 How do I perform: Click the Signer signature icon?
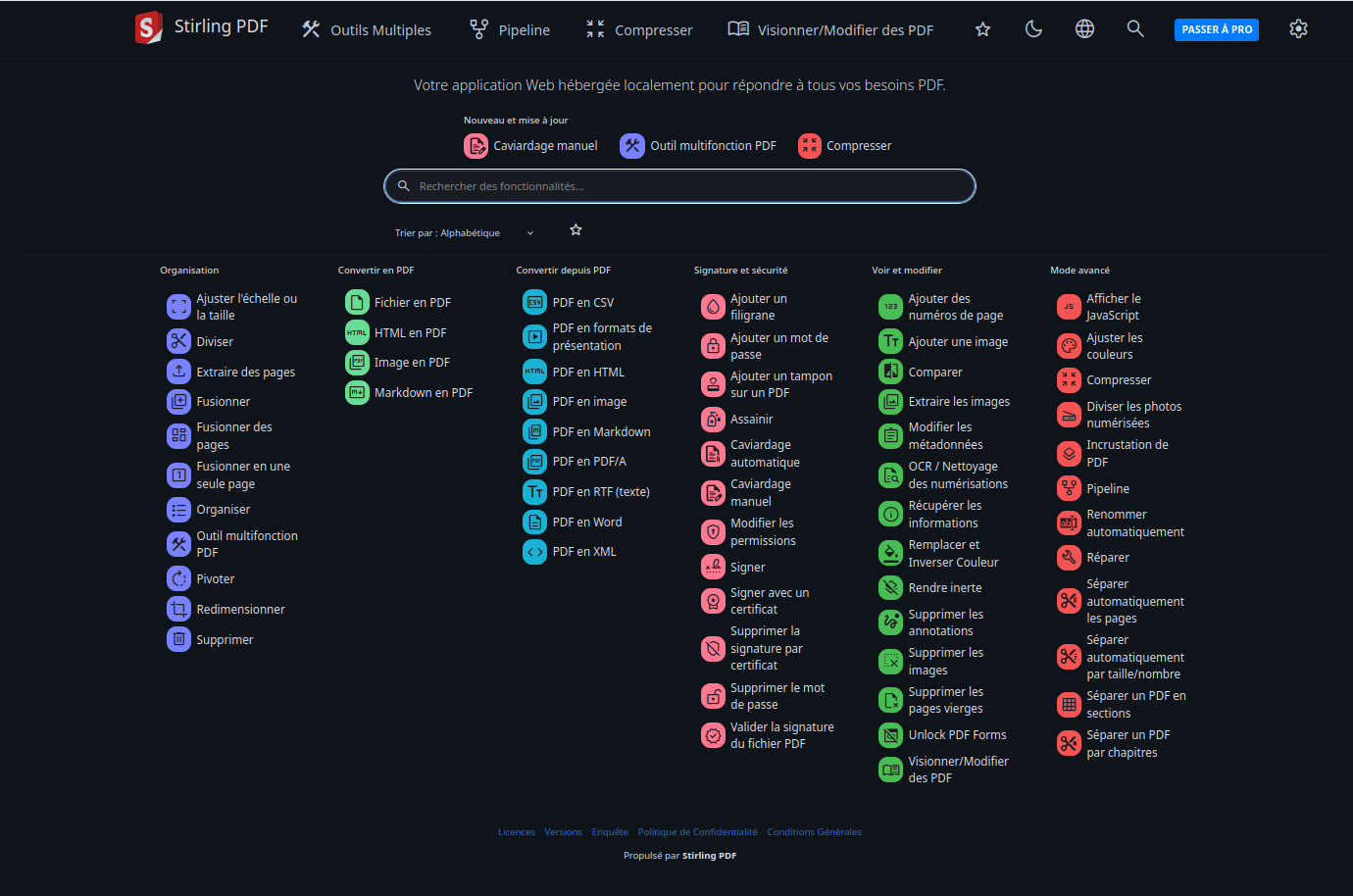[x=713, y=567]
